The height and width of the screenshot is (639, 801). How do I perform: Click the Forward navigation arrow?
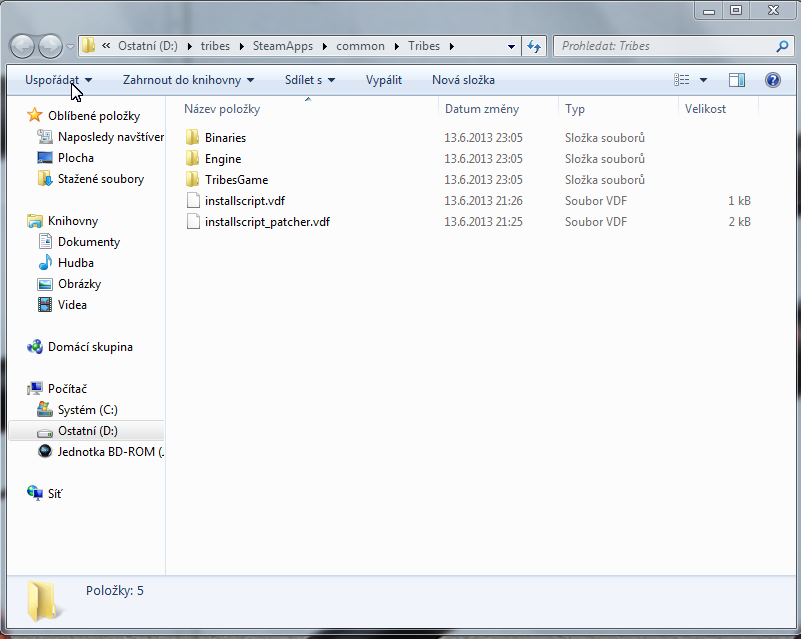[50, 46]
